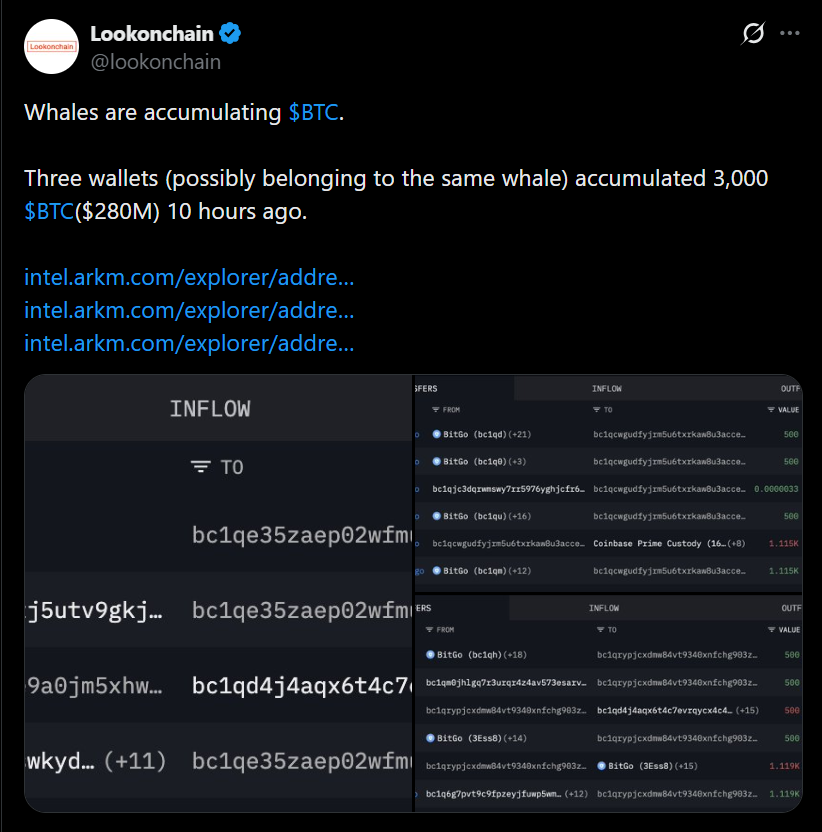This screenshot has height=832, width=822.
Task: Click the BitGo (bc1qd) entry icon
Action: click(437, 435)
